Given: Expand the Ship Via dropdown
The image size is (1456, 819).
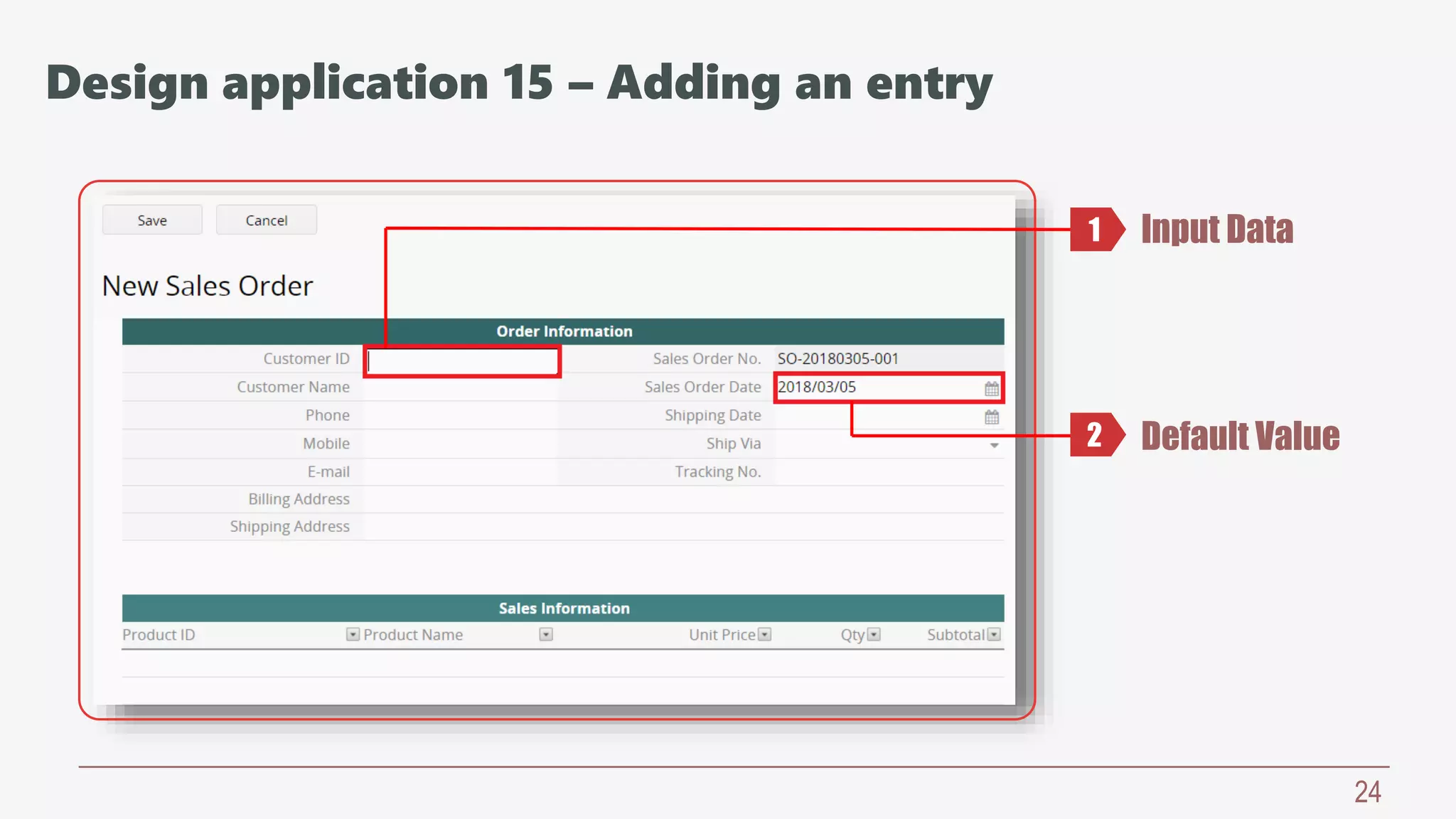Looking at the screenshot, I should (x=994, y=446).
